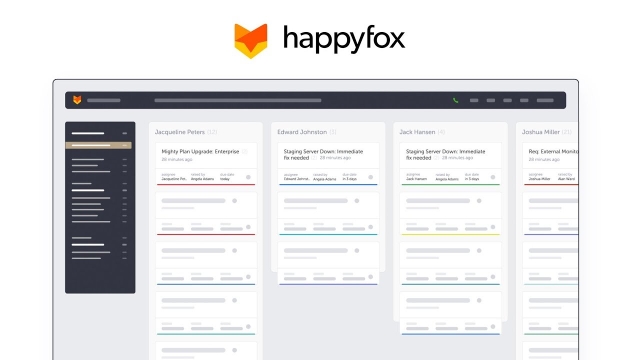Viewport: 640px width, 360px height.
Task: Click the '(21)' count beside Joshua Miller
Action: point(567,132)
